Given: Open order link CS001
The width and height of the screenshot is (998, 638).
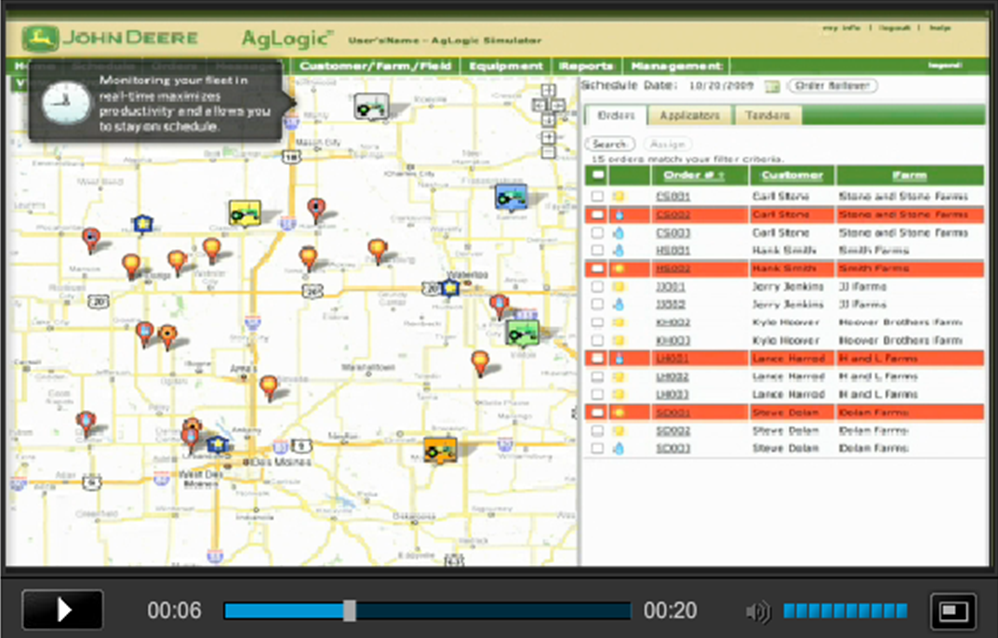Looking at the screenshot, I should [x=673, y=196].
